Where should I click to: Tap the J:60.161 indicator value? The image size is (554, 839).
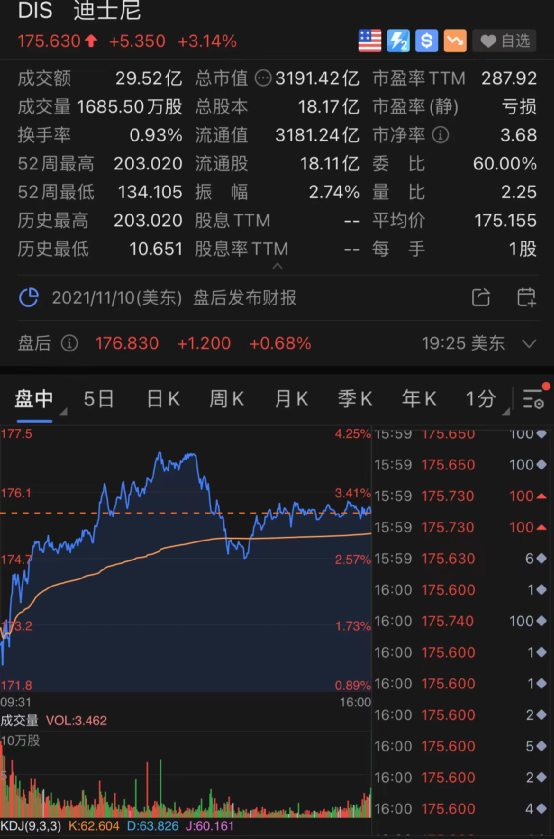click(210, 826)
